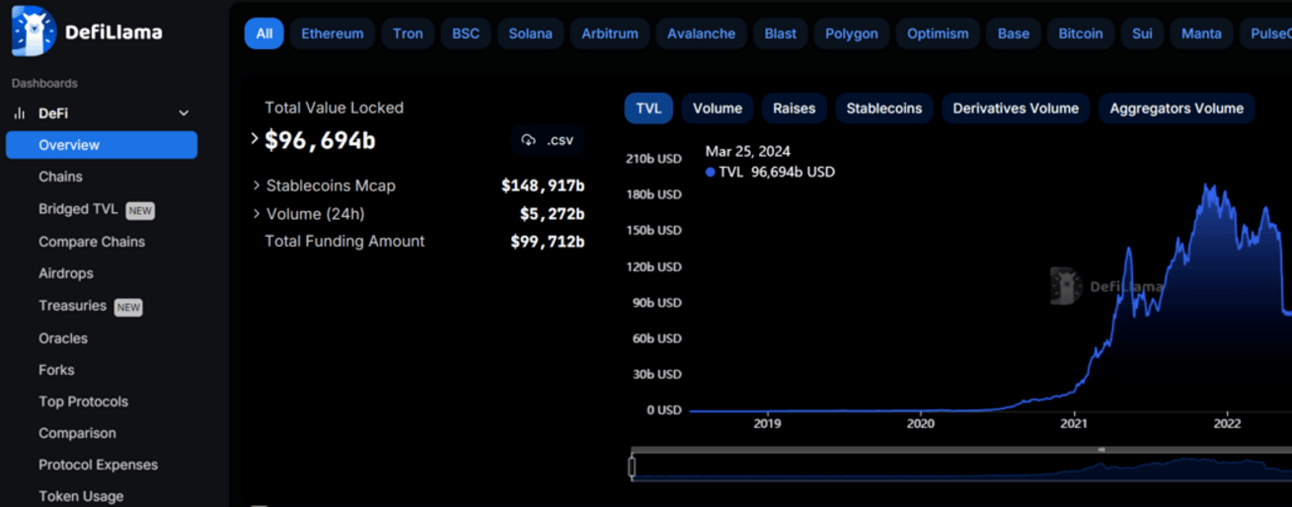Filter by BSC chain

[465, 33]
